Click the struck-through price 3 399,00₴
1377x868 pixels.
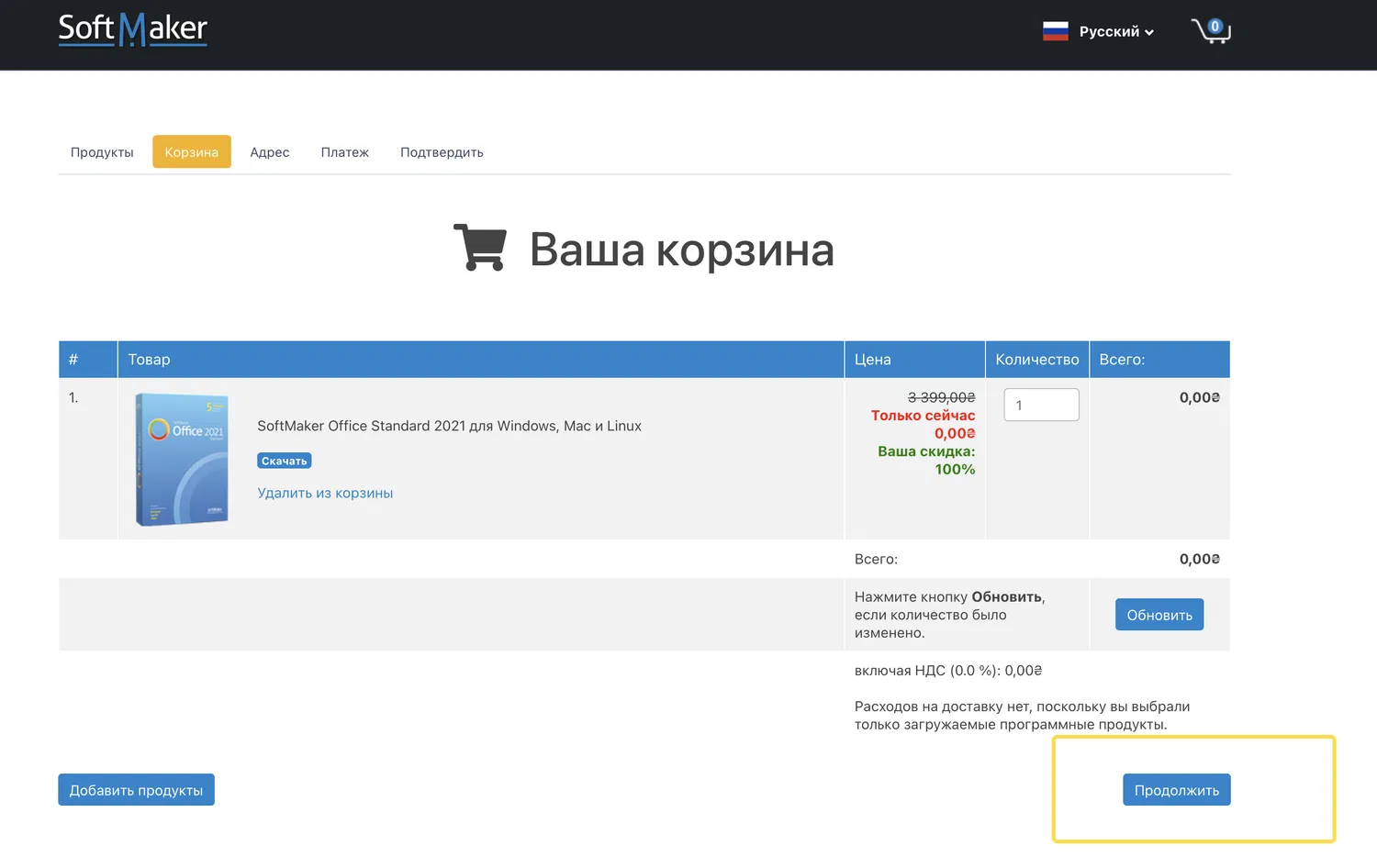pos(941,397)
